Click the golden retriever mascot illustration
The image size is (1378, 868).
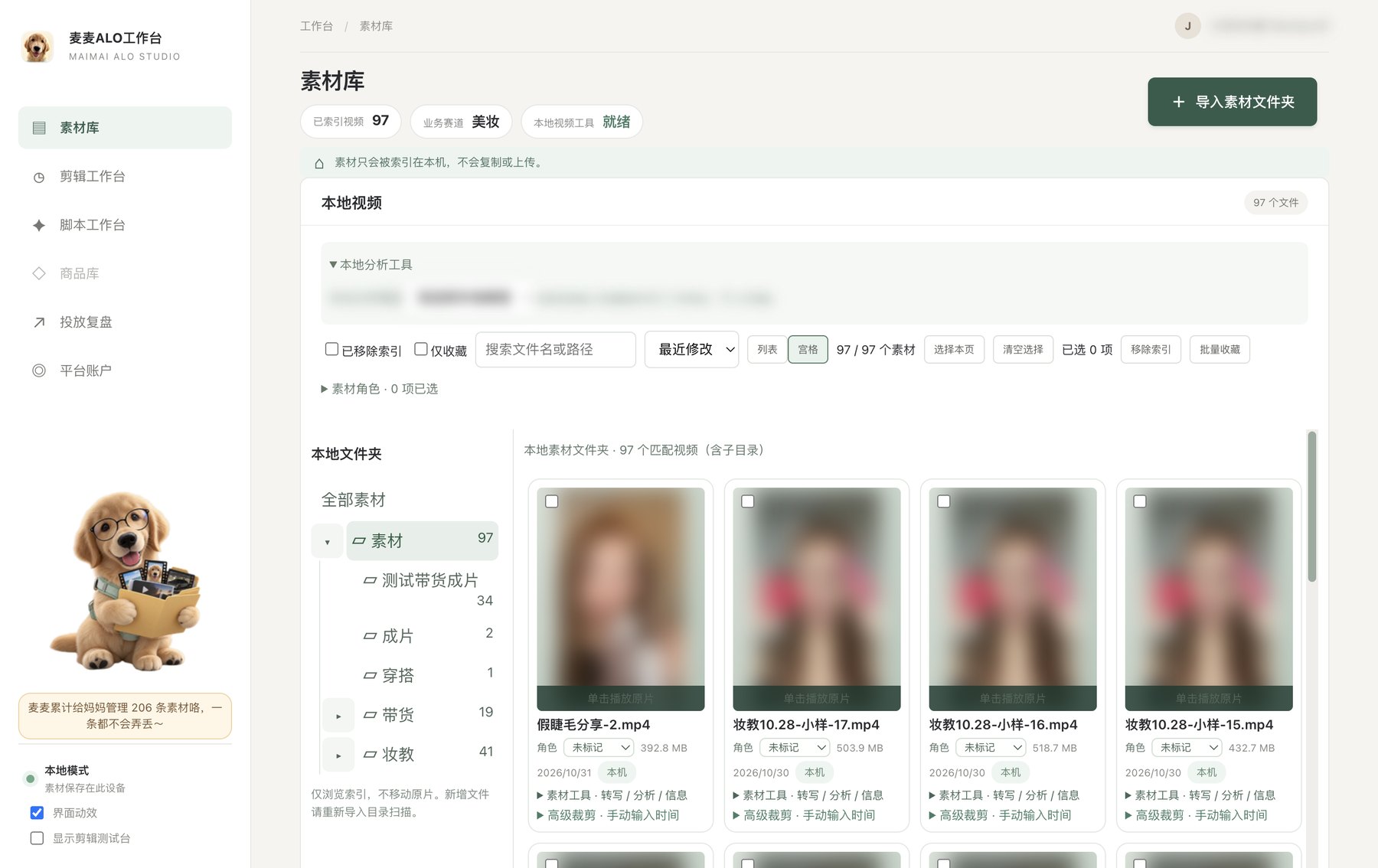click(x=126, y=582)
